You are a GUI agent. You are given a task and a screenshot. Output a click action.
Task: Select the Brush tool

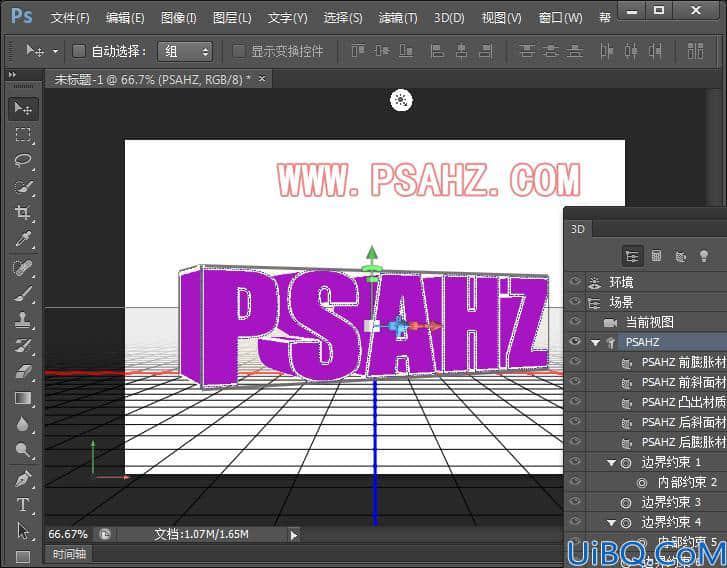click(23, 294)
